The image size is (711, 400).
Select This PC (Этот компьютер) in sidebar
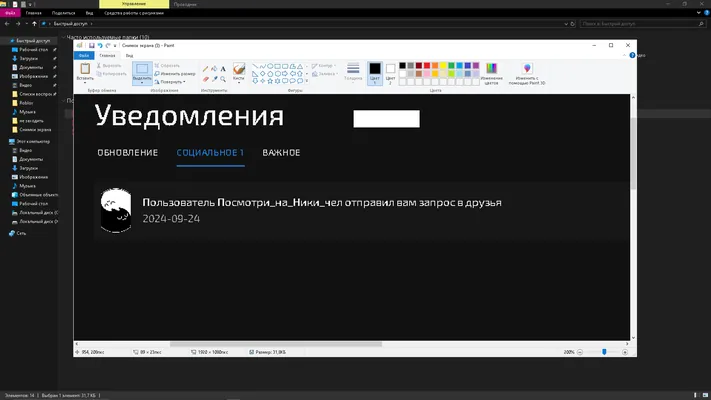[33, 141]
